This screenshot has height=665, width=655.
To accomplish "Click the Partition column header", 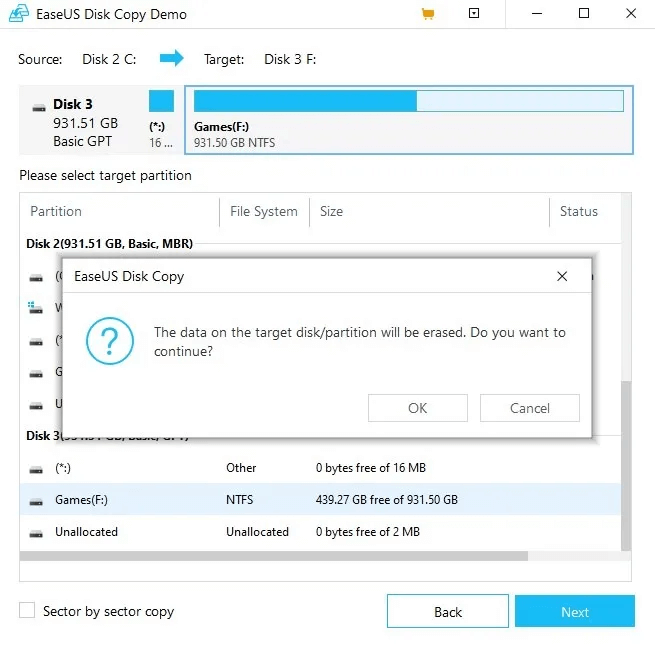I will (x=56, y=211).
